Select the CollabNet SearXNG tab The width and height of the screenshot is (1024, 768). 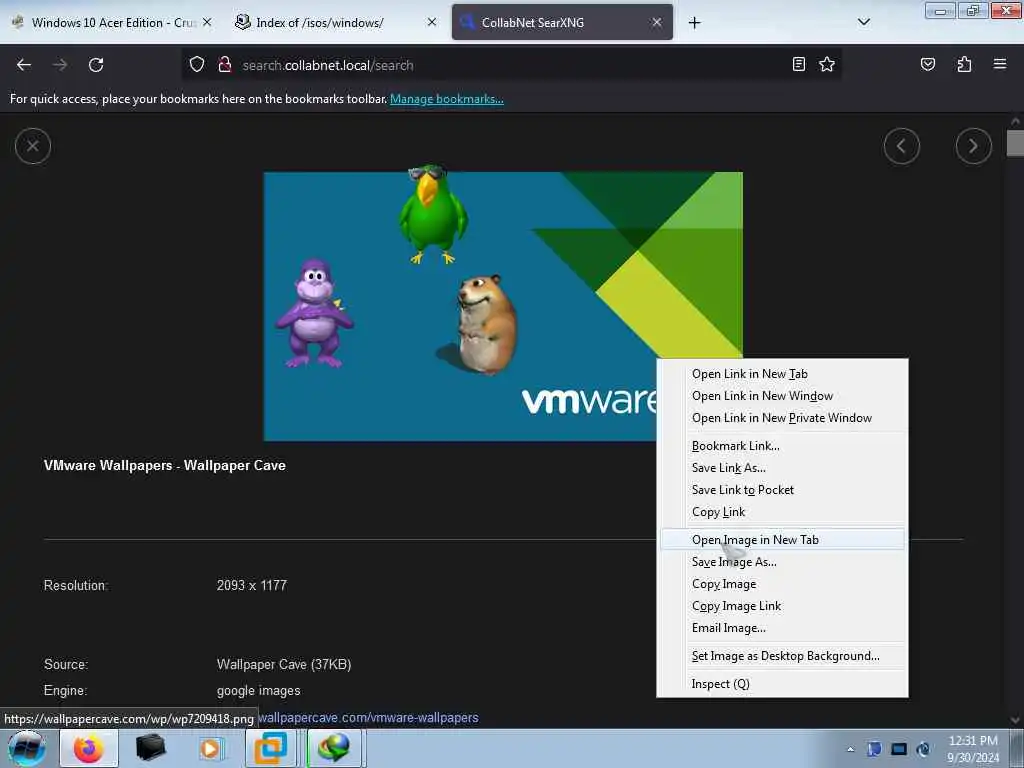click(562, 22)
